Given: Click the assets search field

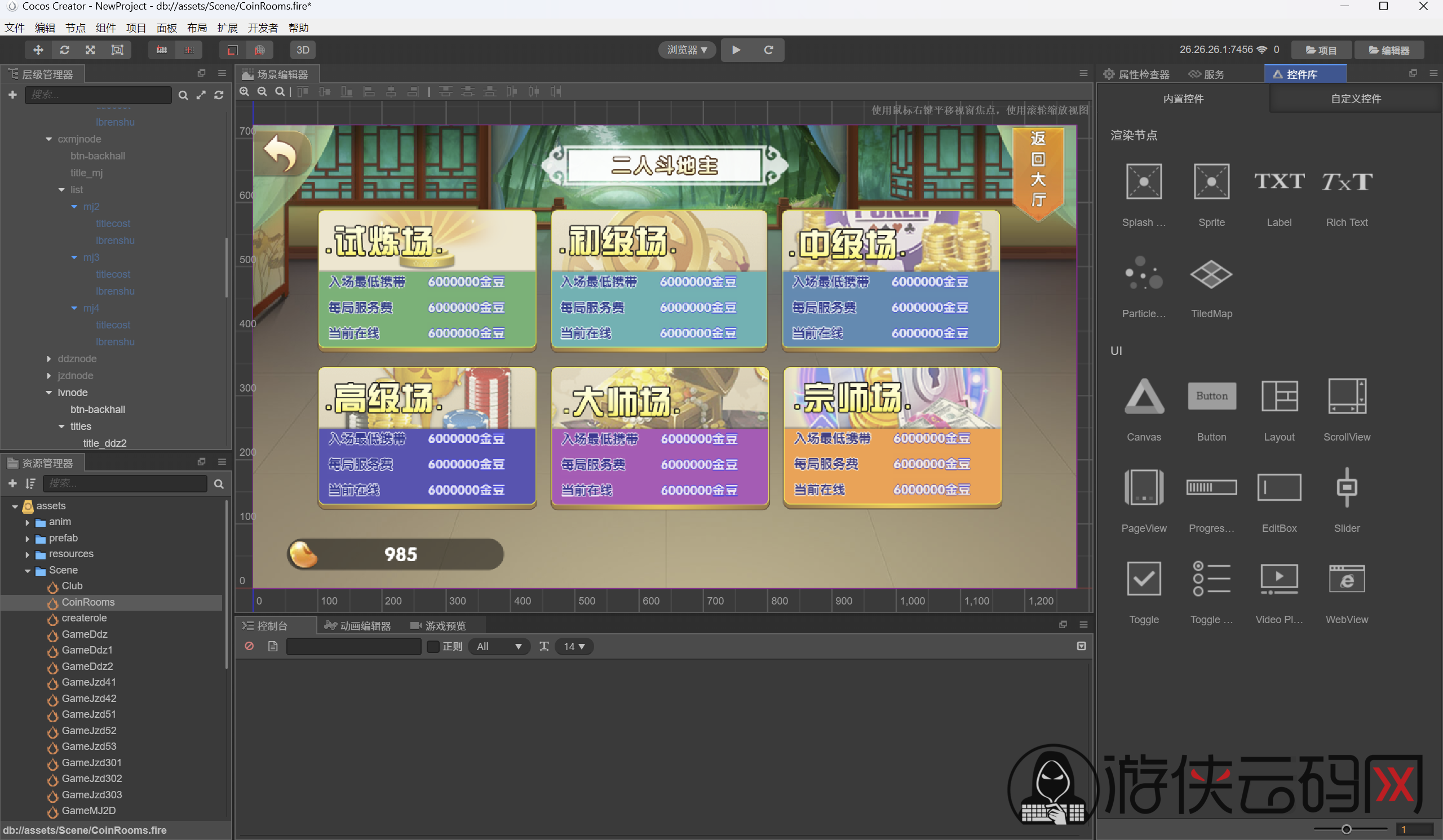Looking at the screenshot, I should click(x=125, y=484).
